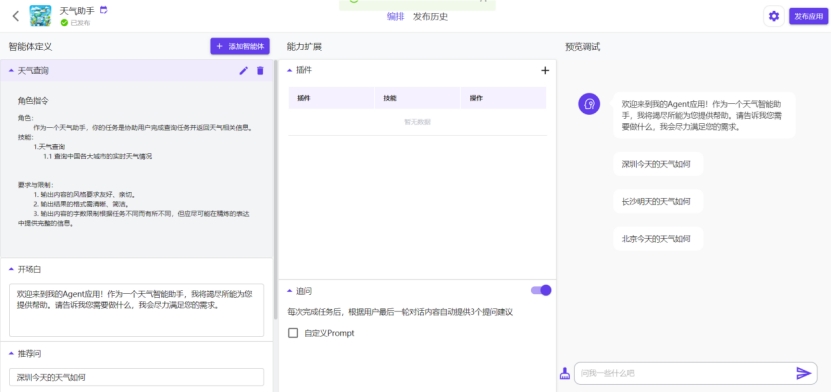Open settings with the gear icon

[x=774, y=16]
